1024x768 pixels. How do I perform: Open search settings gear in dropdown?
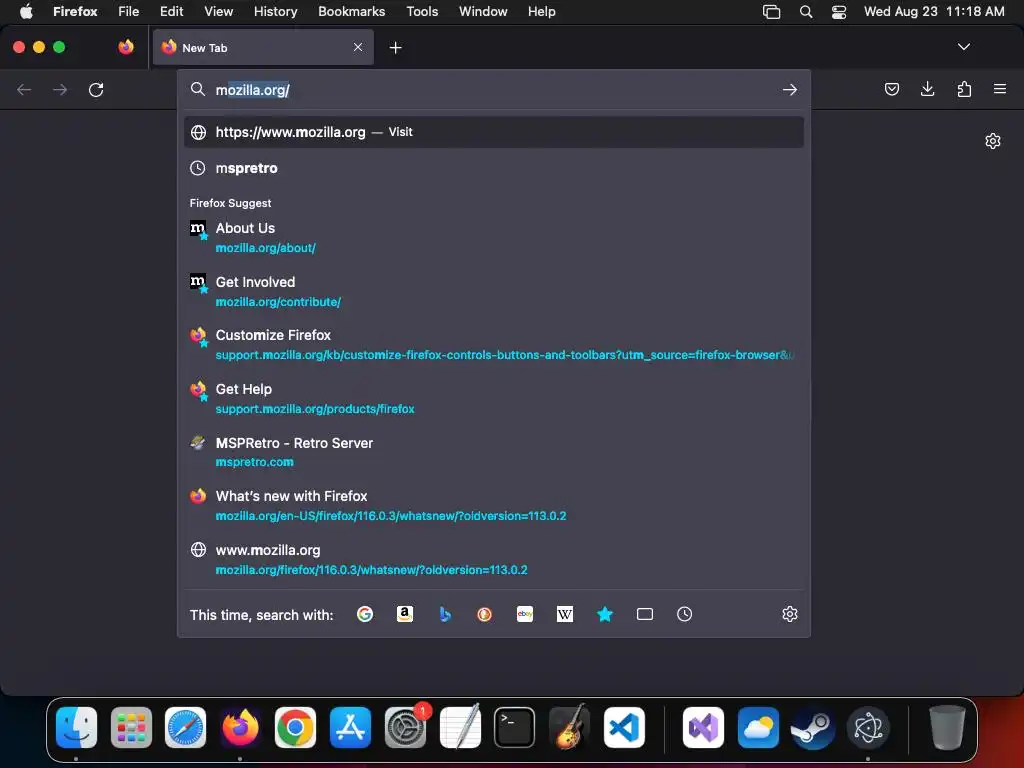[x=790, y=614]
